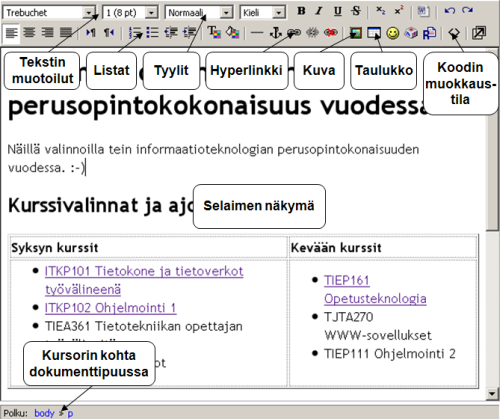The width and height of the screenshot is (500, 419).
Task: Increase the paragraph indent
Action: click(x=189, y=33)
